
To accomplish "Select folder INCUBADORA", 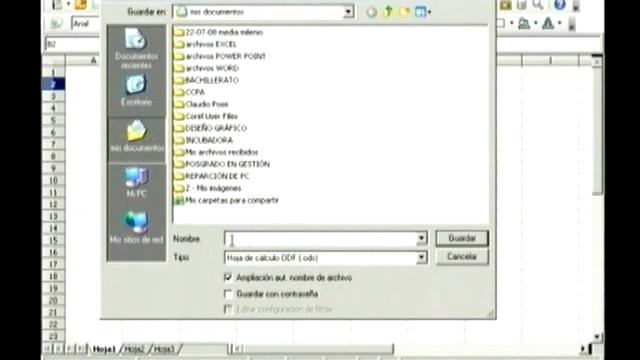I will (x=204, y=140).
